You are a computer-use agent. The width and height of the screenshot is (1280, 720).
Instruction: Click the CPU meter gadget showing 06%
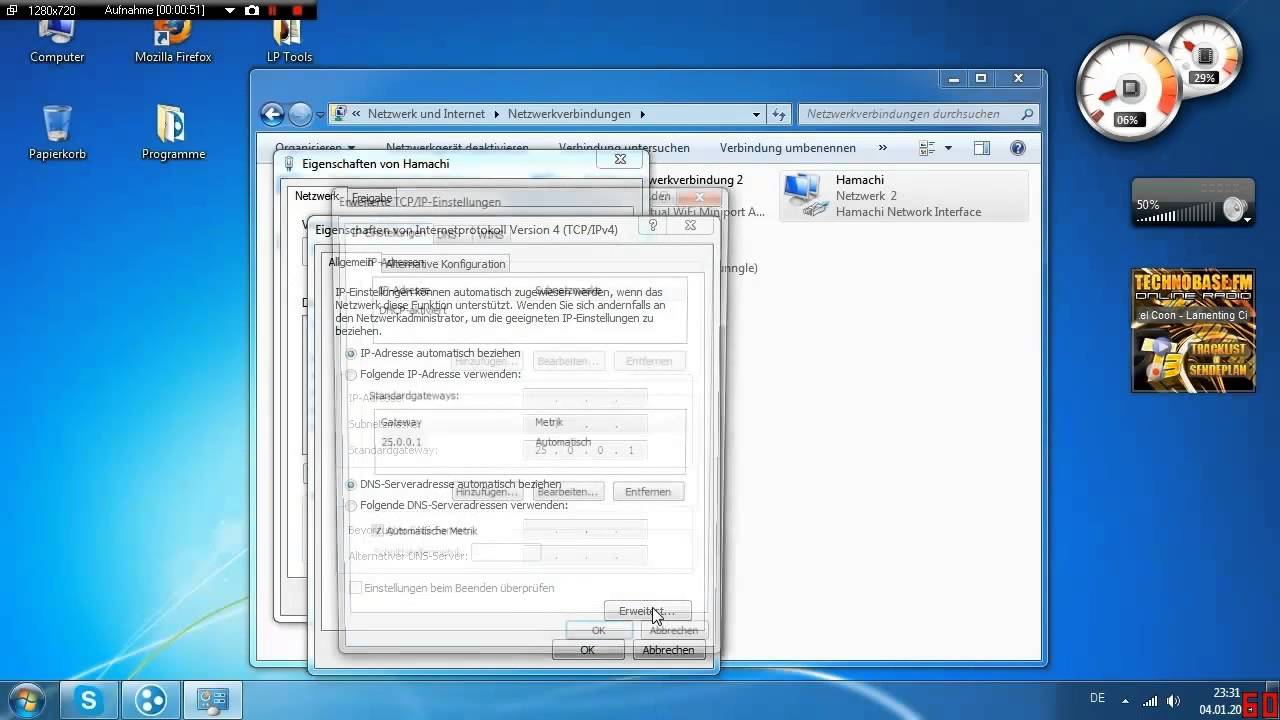click(x=1130, y=90)
